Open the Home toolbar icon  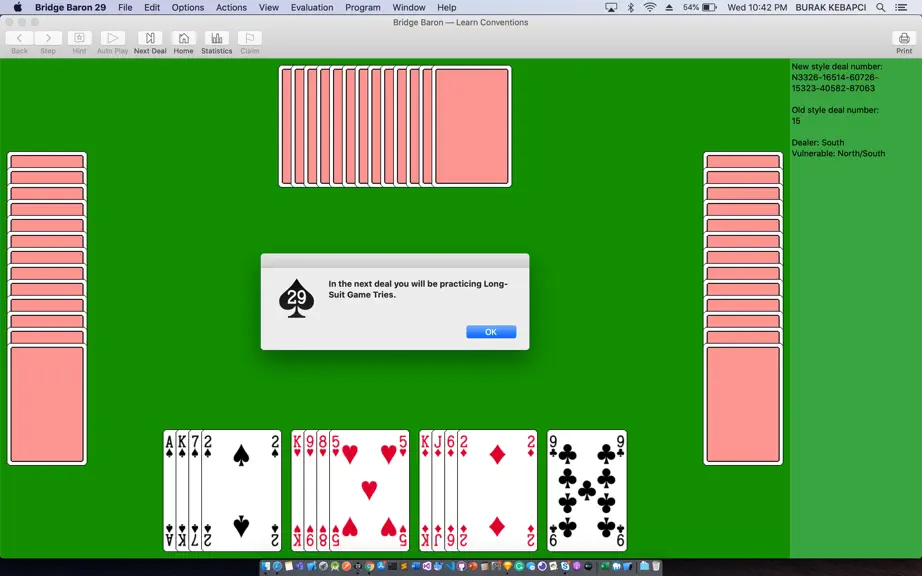coord(183,38)
